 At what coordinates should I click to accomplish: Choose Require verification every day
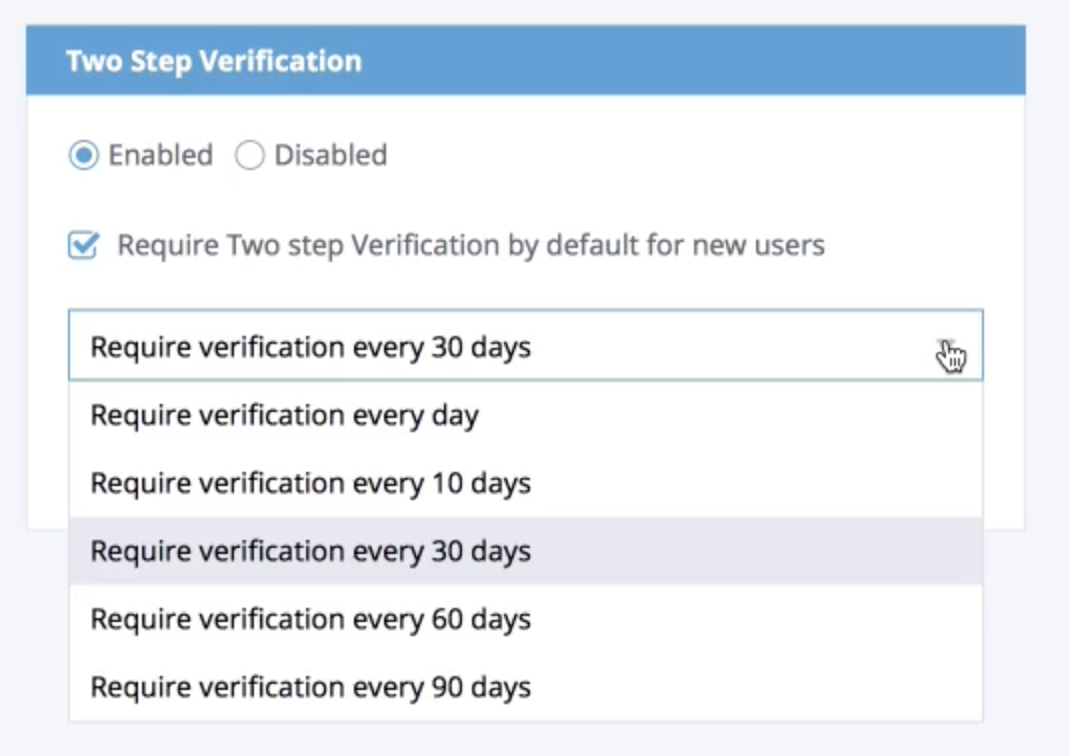525,415
